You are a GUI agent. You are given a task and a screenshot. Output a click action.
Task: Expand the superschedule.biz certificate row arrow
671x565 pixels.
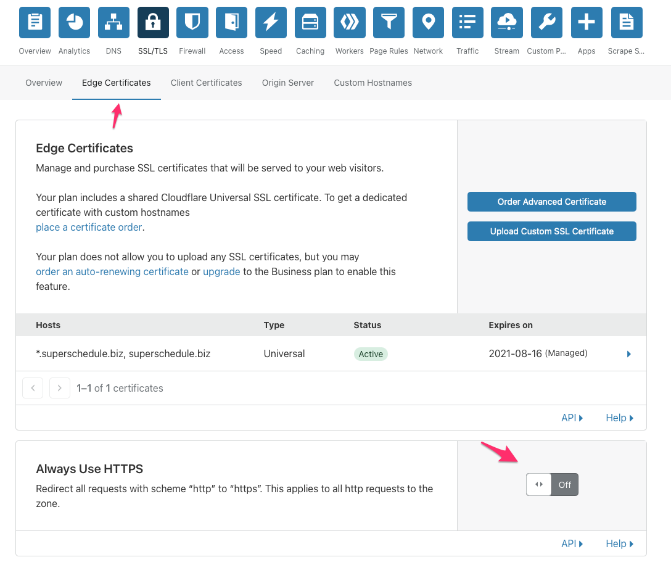tap(629, 354)
